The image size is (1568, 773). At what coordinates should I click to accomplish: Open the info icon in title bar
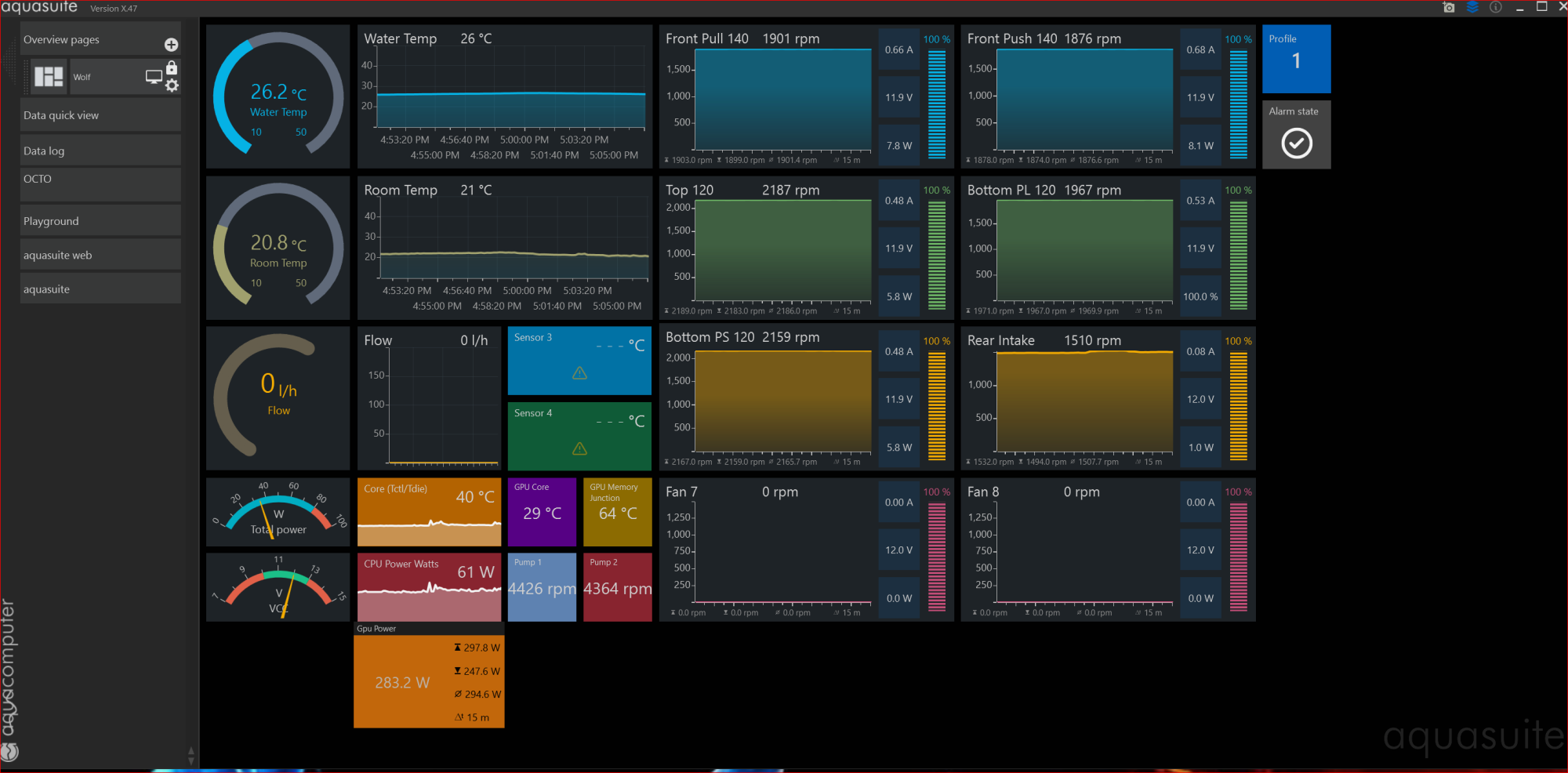coord(1495,7)
